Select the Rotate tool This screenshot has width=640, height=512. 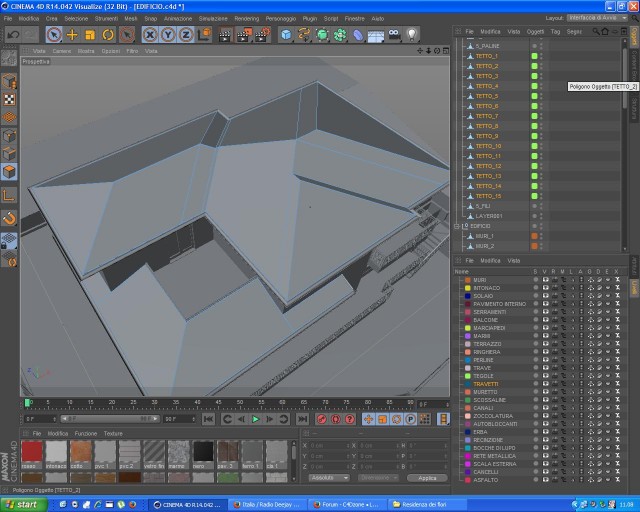tap(108, 35)
